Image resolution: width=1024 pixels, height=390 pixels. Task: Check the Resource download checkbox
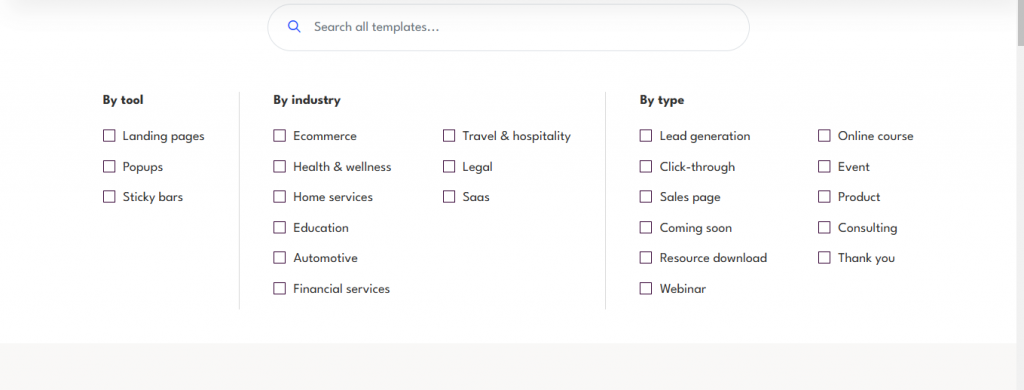coord(646,257)
